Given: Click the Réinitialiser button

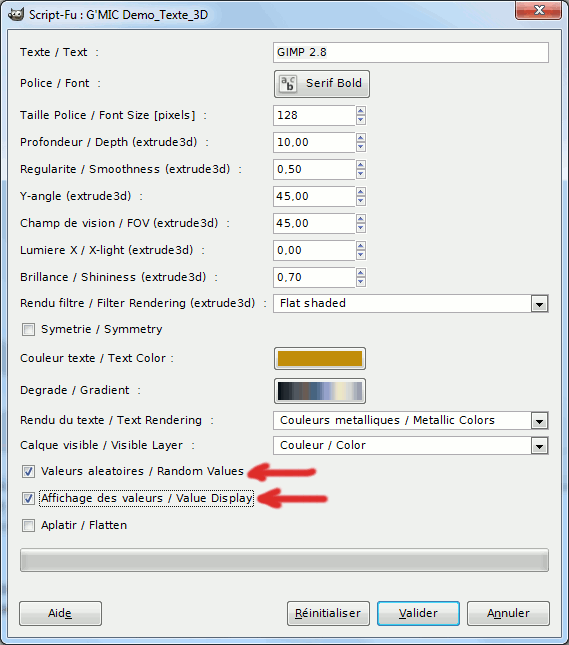Looking at the screenshot, I should 328,613.
